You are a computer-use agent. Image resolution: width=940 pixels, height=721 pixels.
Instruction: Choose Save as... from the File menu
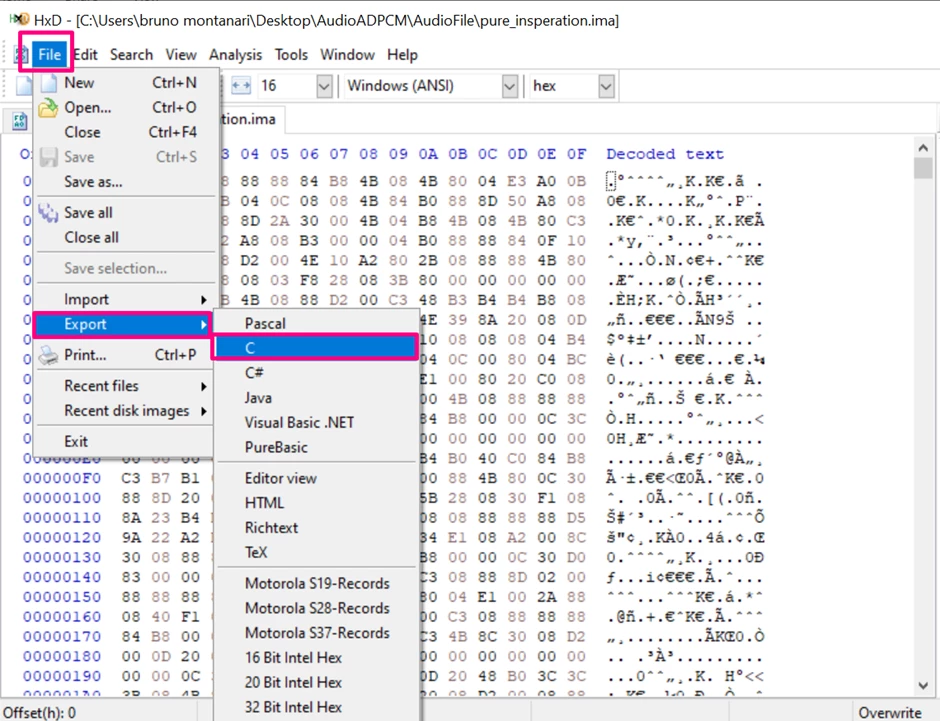pyautogui.click(x=125, y=182)
